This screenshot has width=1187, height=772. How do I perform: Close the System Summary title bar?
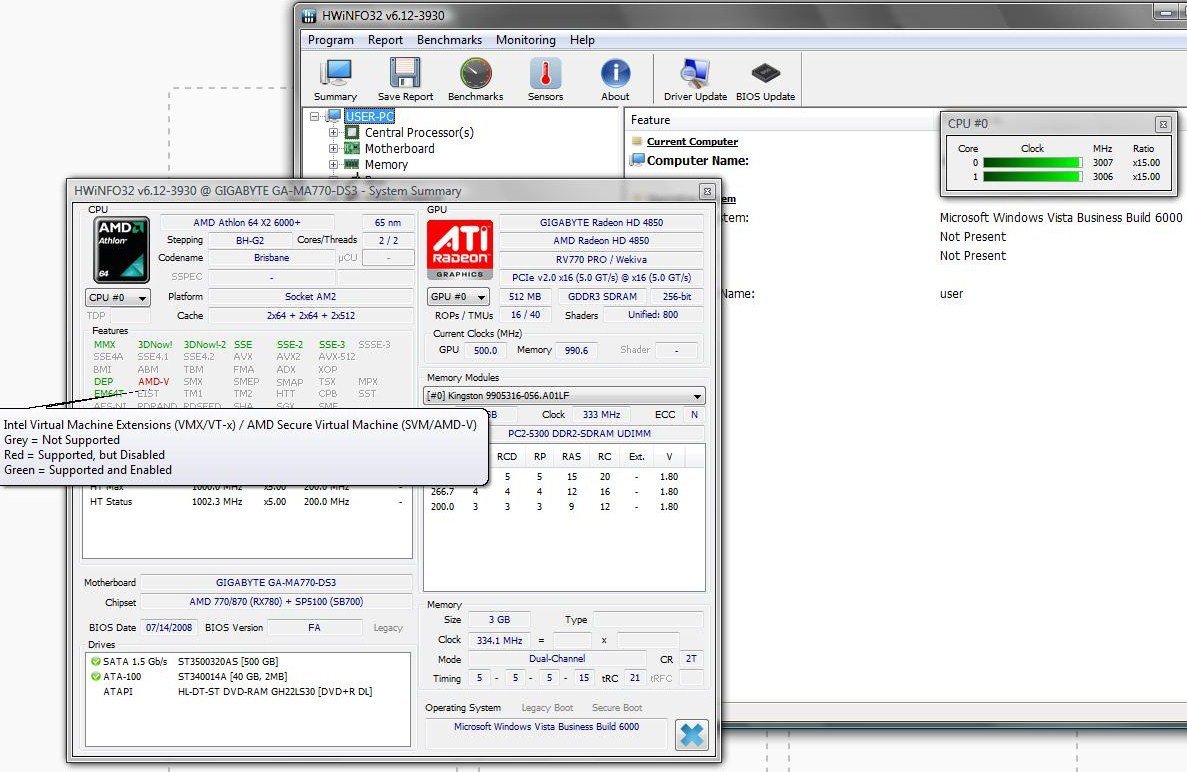point(706,191)
